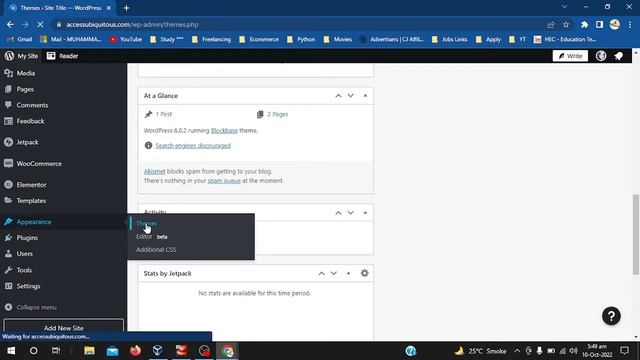Move At a Glance widget down
The width and height of the screenshot is (640, 360).
[x=351, y=96]
